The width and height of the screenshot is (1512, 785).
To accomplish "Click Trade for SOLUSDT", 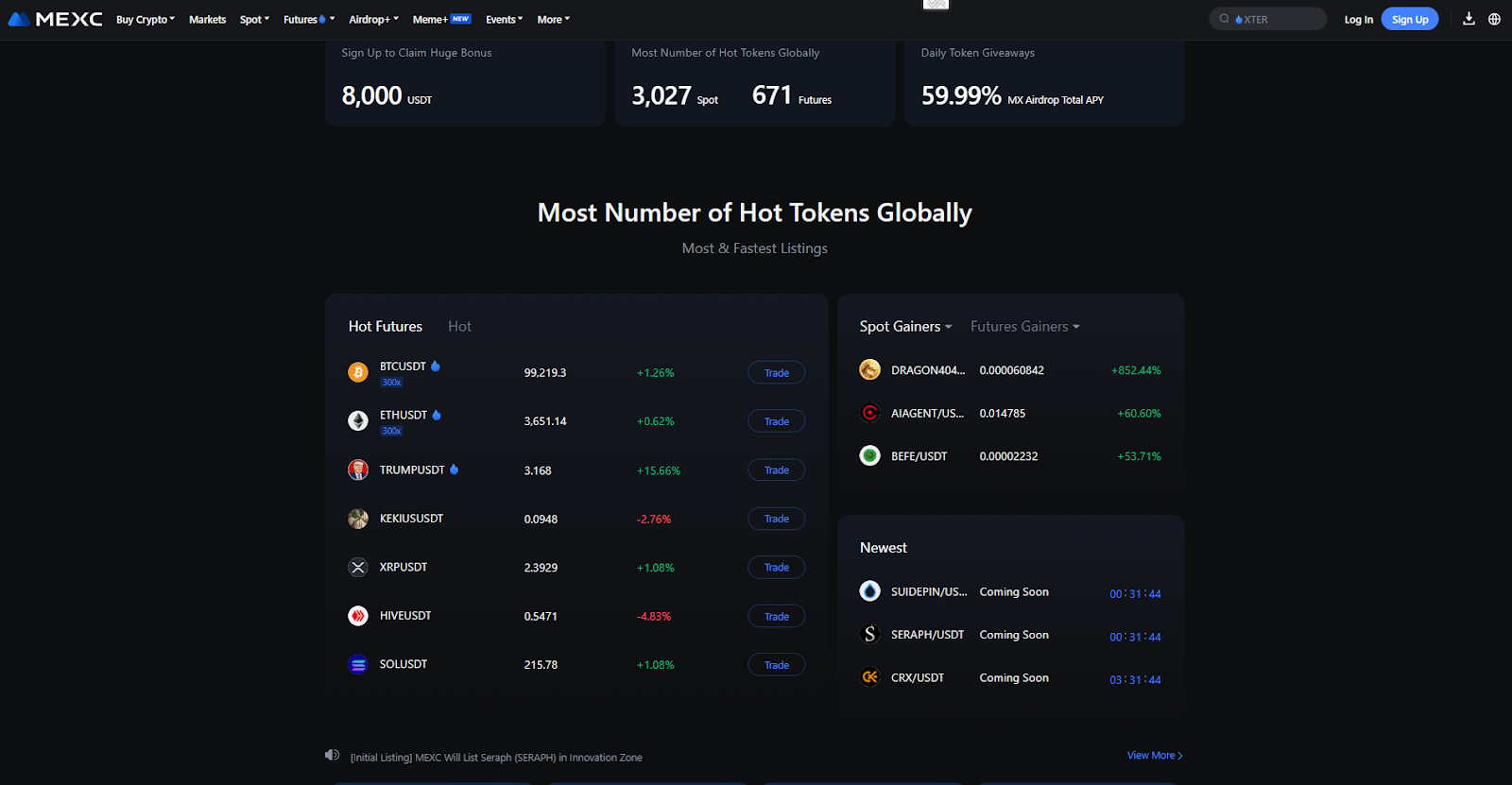I will coord(777,664).
